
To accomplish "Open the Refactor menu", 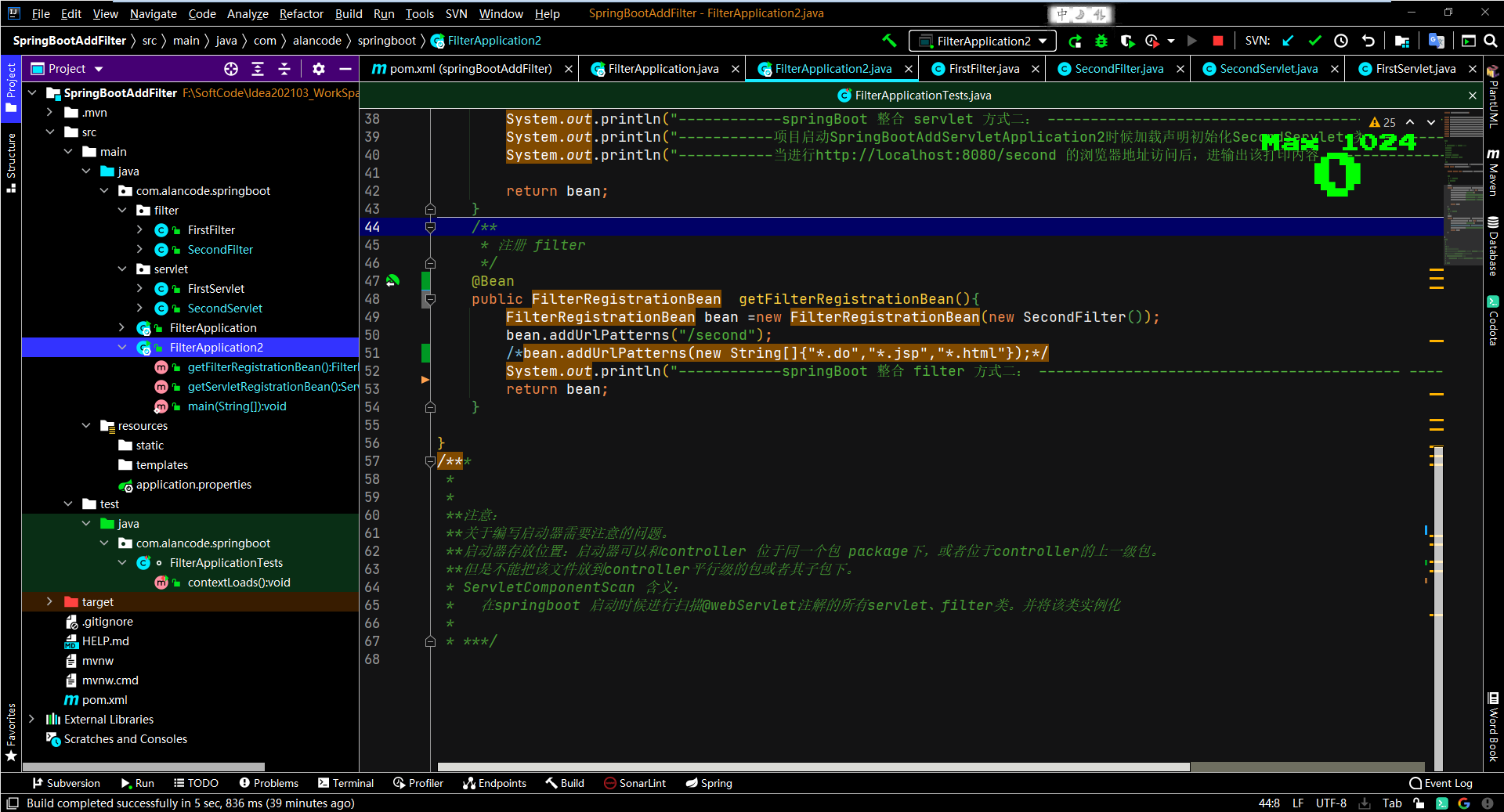I will pyautogui.click(x=302, y=13).
